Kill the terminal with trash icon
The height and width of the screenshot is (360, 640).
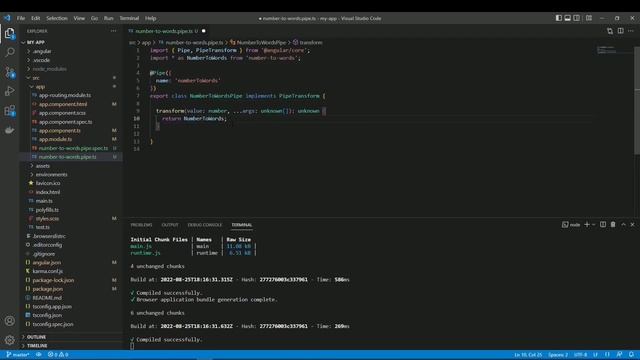point(613,224)
